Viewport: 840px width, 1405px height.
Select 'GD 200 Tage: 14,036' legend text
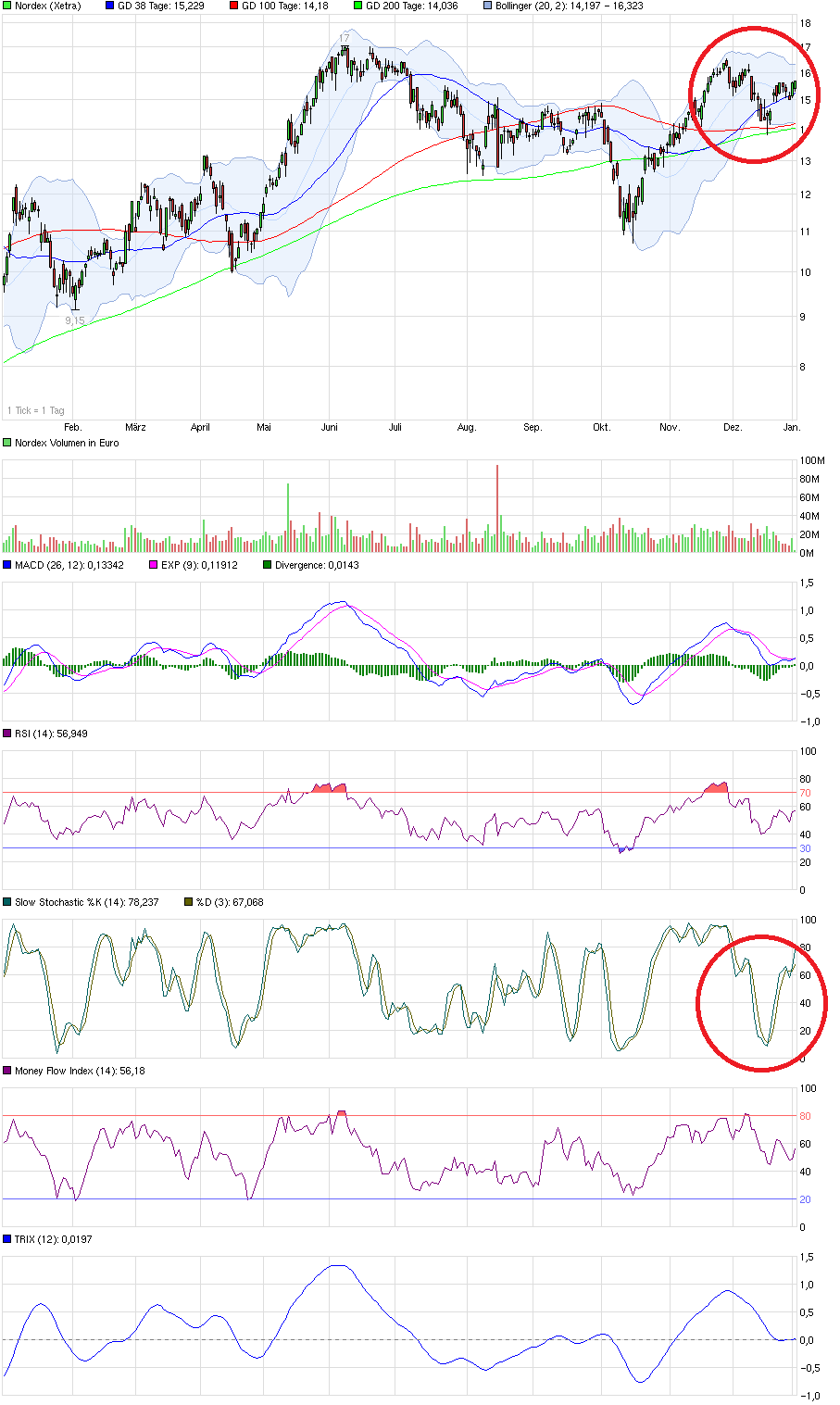[412, 6]
